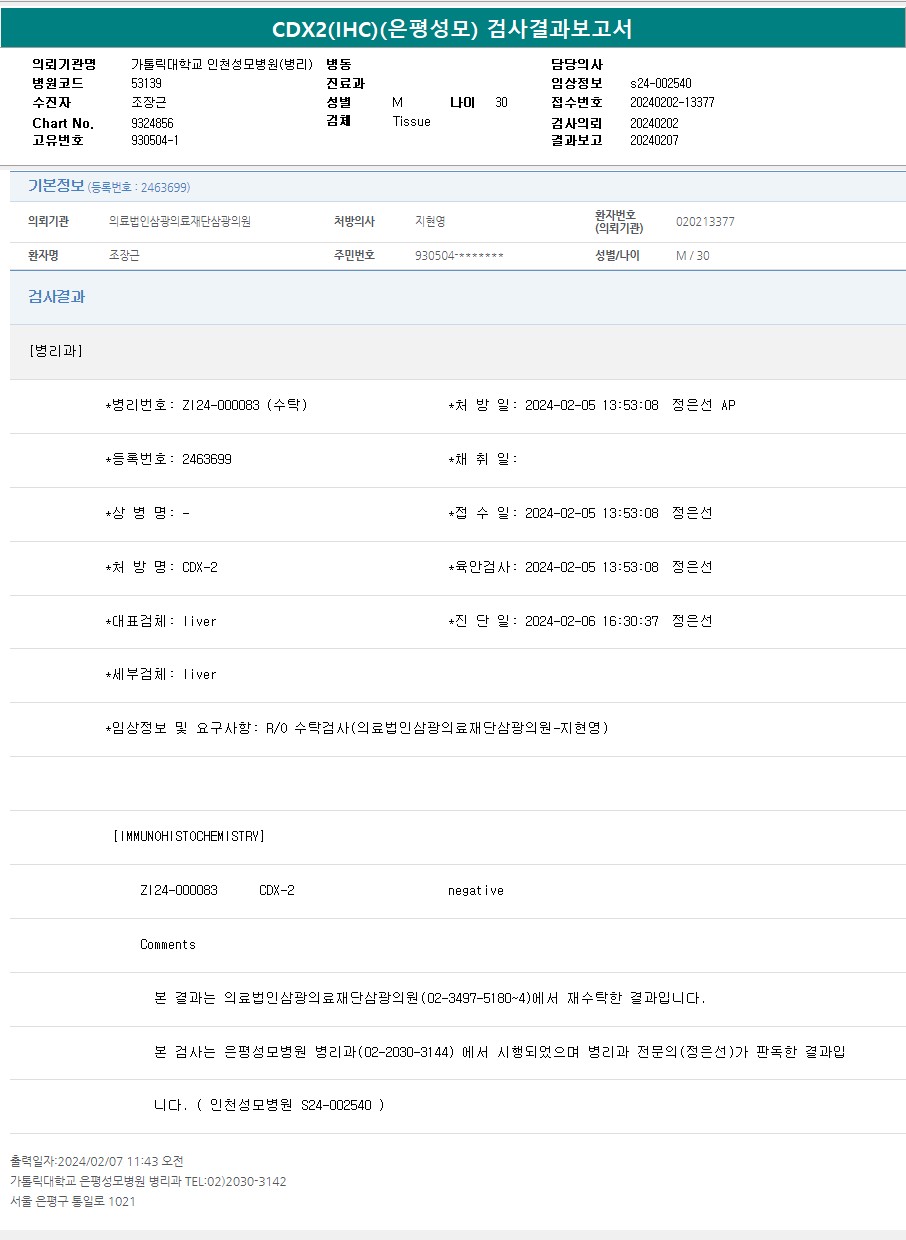Click the 대표검체 liver line

tap(161, 621)
